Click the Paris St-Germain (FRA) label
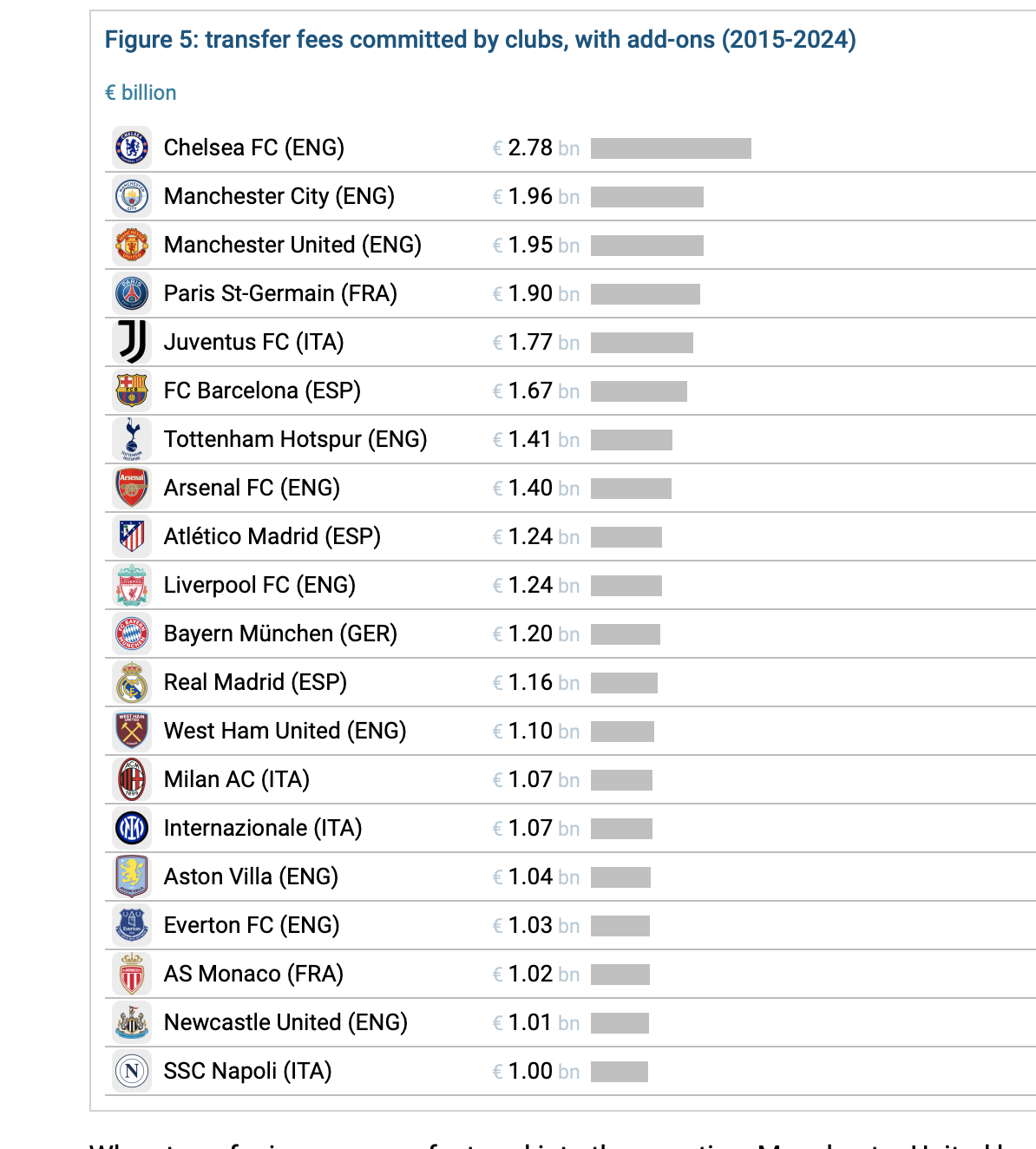 [280, 293]
